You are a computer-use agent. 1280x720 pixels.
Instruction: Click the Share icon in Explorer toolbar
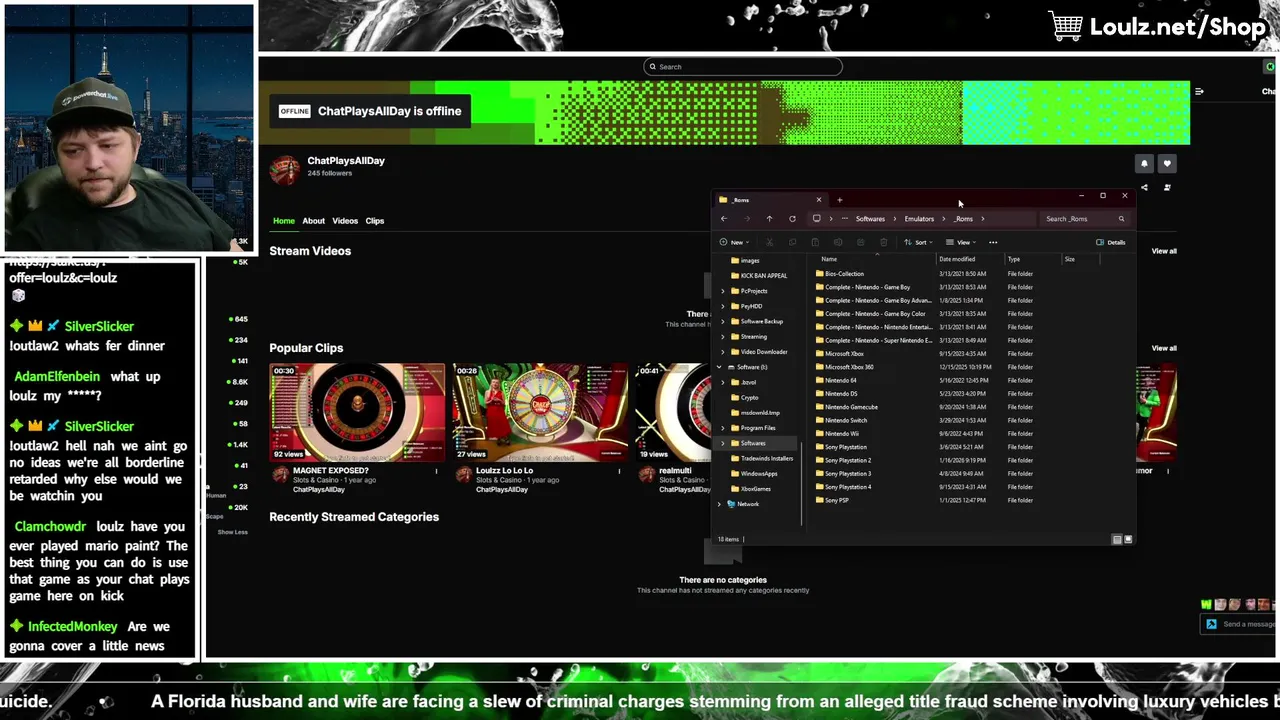click(x=861, y=242)
